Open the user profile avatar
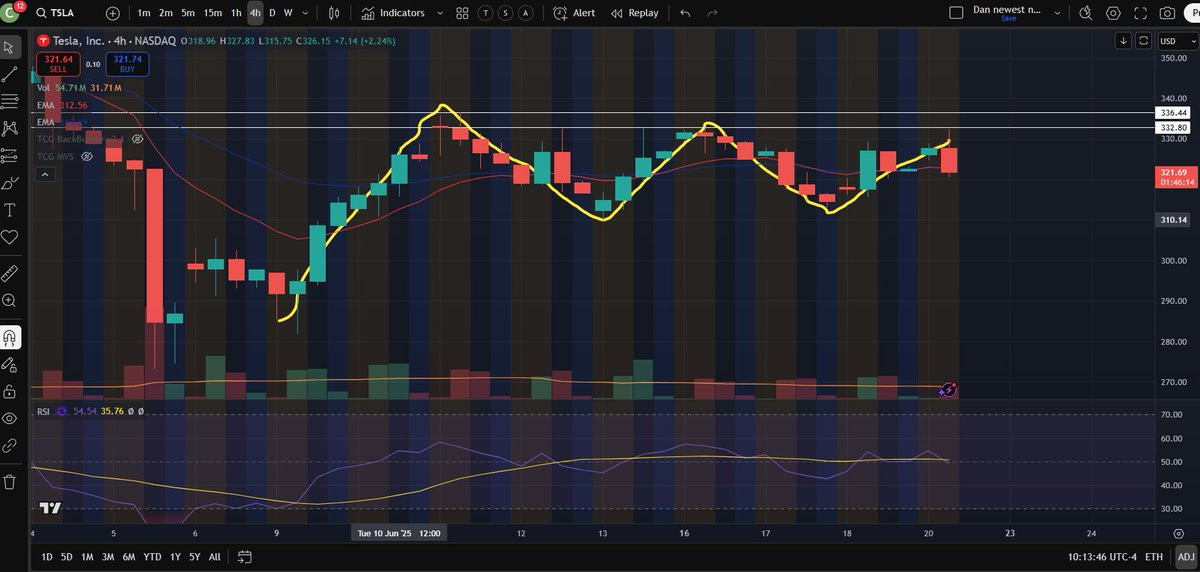Screen dimensions: 1200x572 (10, 13)
